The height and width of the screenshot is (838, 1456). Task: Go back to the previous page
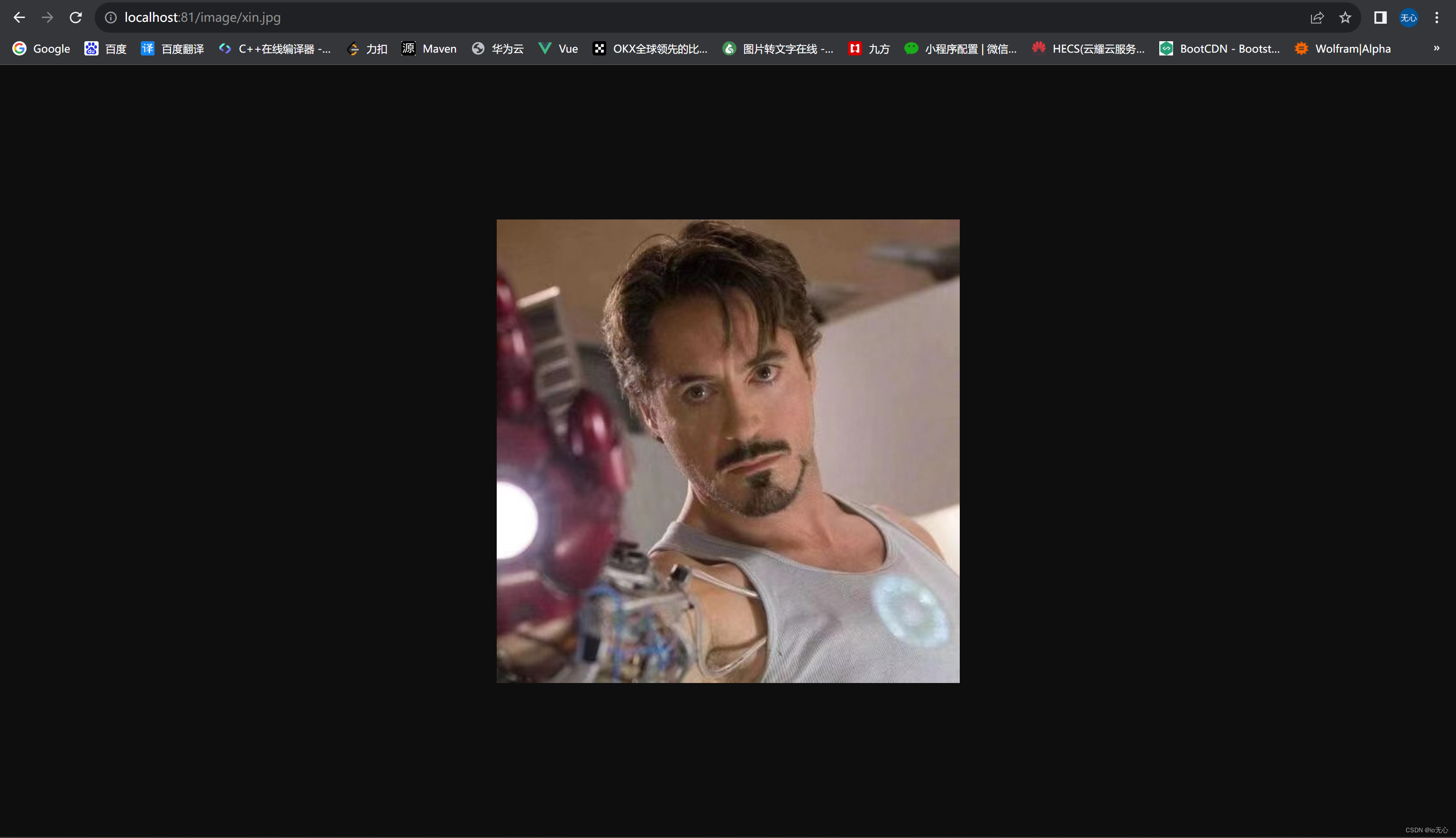19,18
